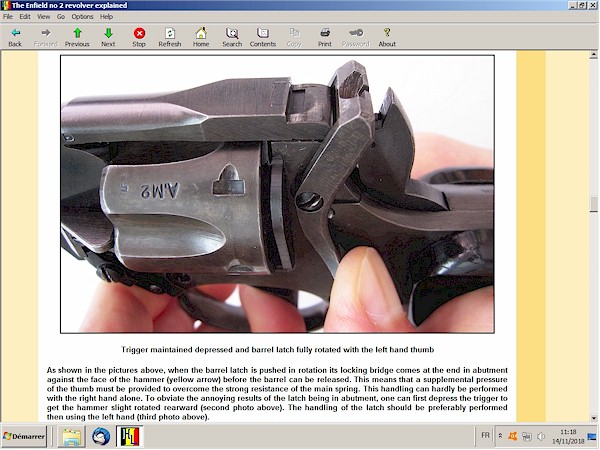Viewport: 600px width, 450px height.
Task: Open the file explorer taskbar icon
Action: click(71, 436)
